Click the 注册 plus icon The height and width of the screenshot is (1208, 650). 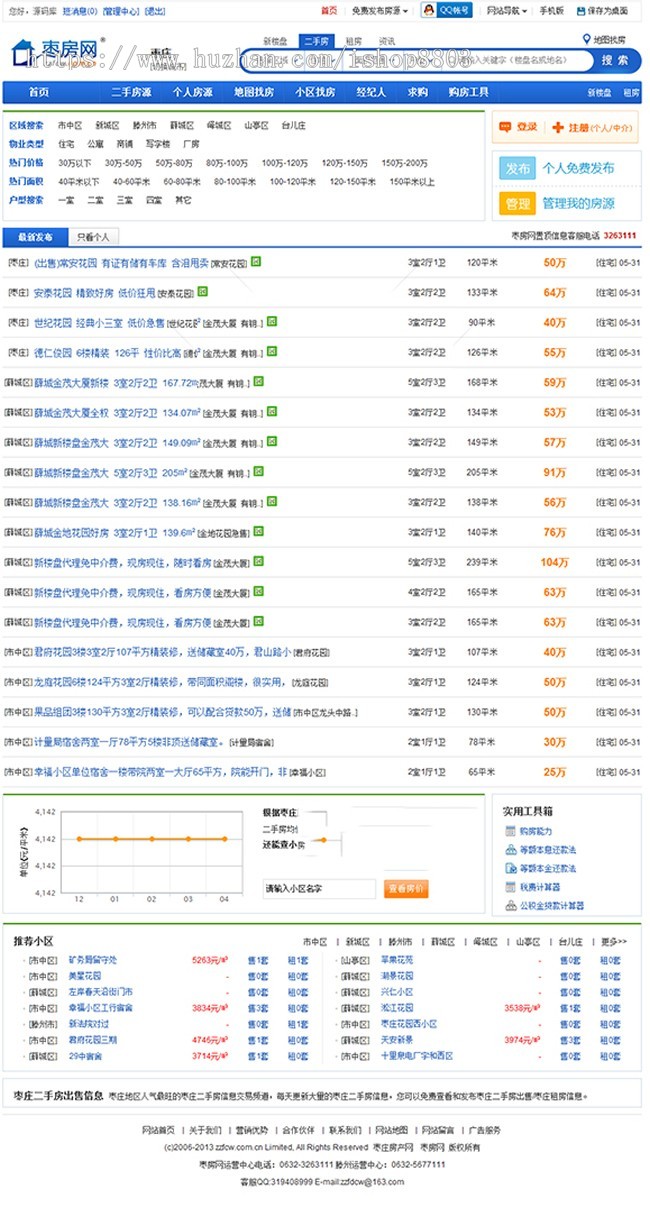pyautogui.click(x=558, y=127)
